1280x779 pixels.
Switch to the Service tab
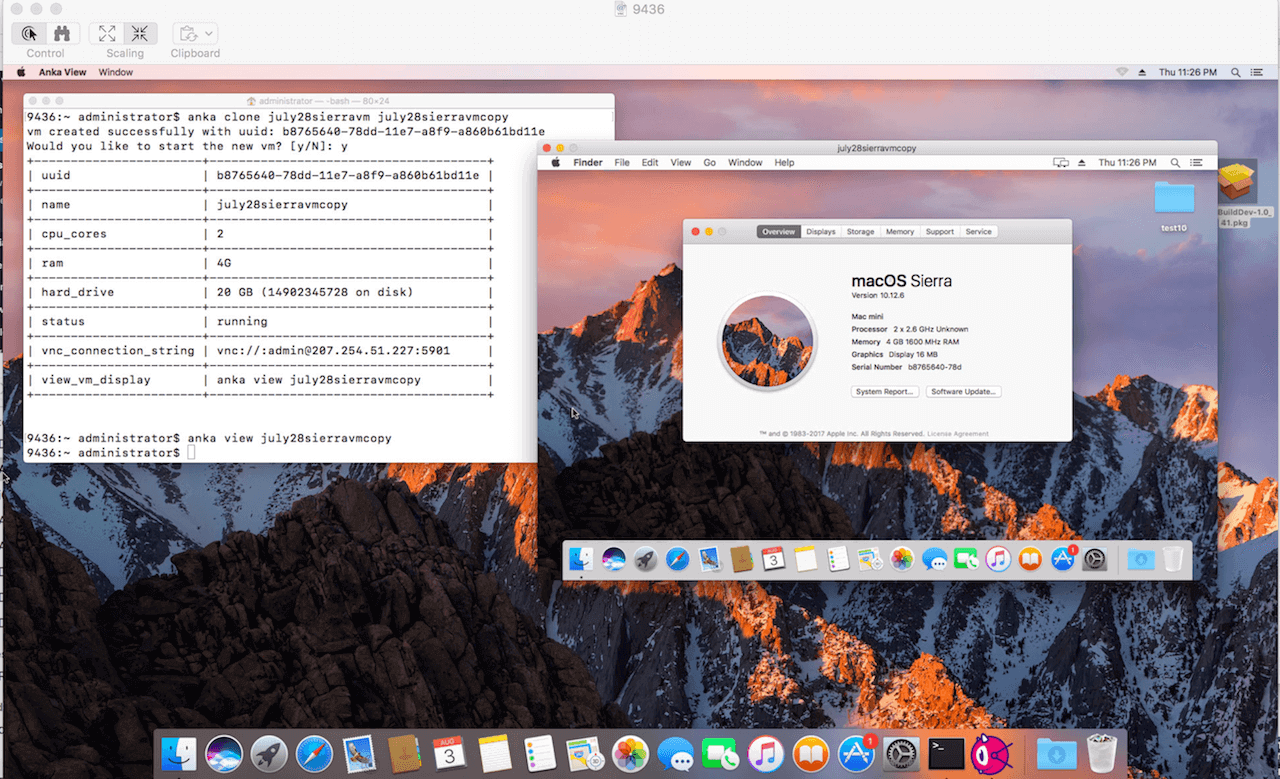coord(979,231)
